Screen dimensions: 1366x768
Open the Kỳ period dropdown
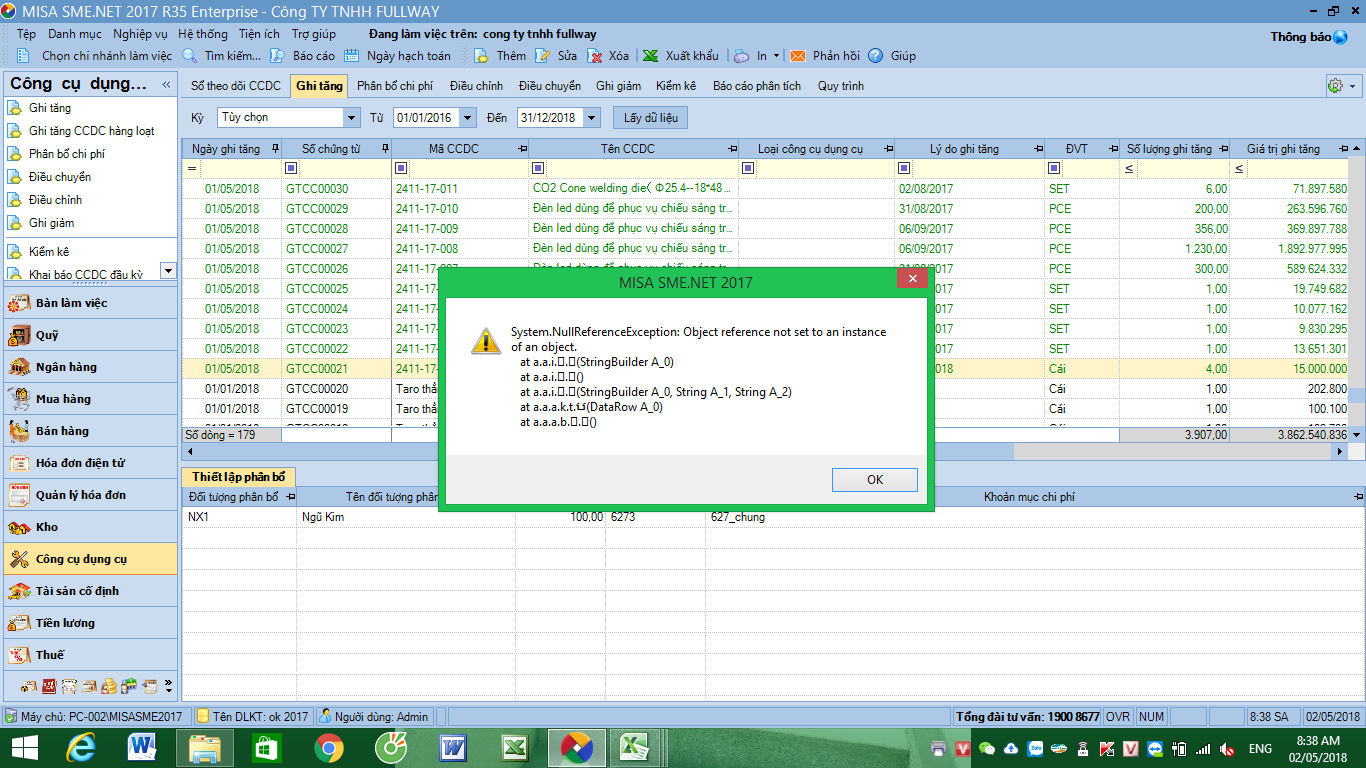(351, 118)
